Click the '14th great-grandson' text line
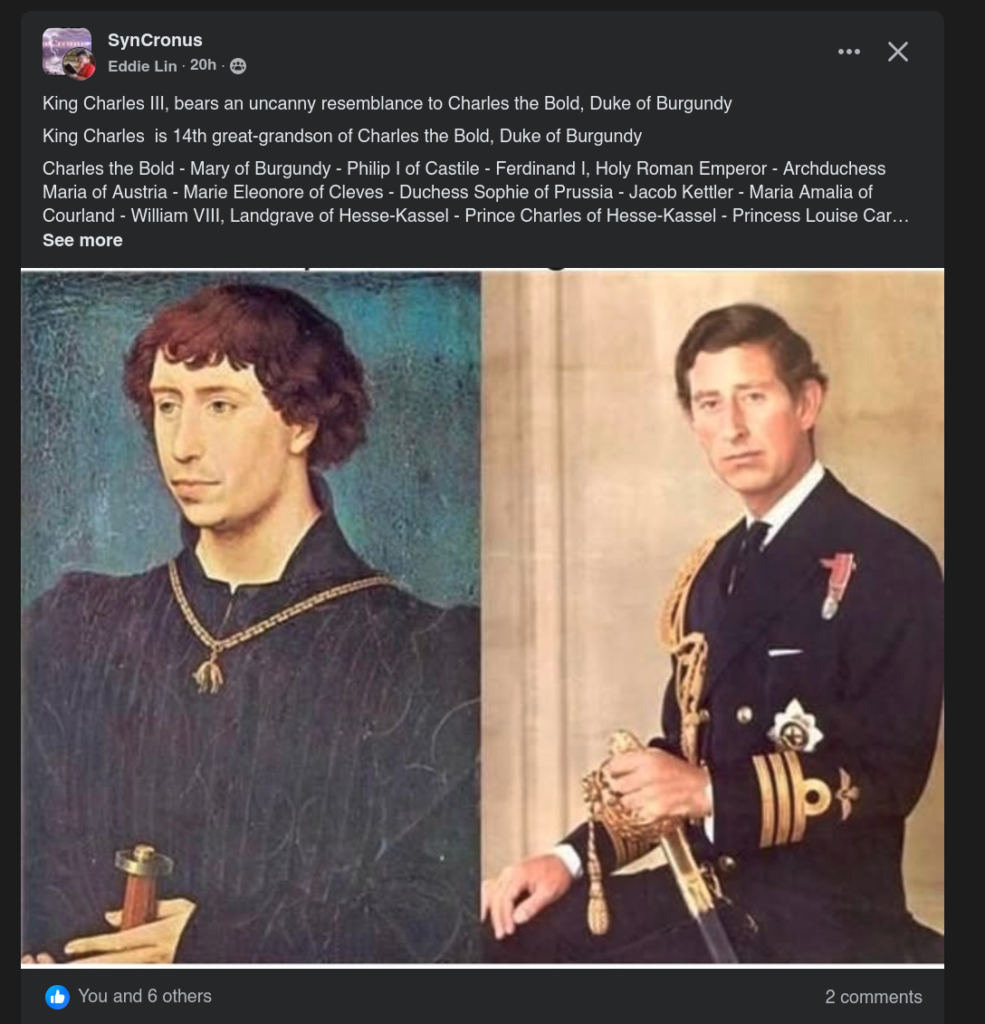Image resolution: width=985 pixels, height=1024 pixels. (x=342, y=136)
